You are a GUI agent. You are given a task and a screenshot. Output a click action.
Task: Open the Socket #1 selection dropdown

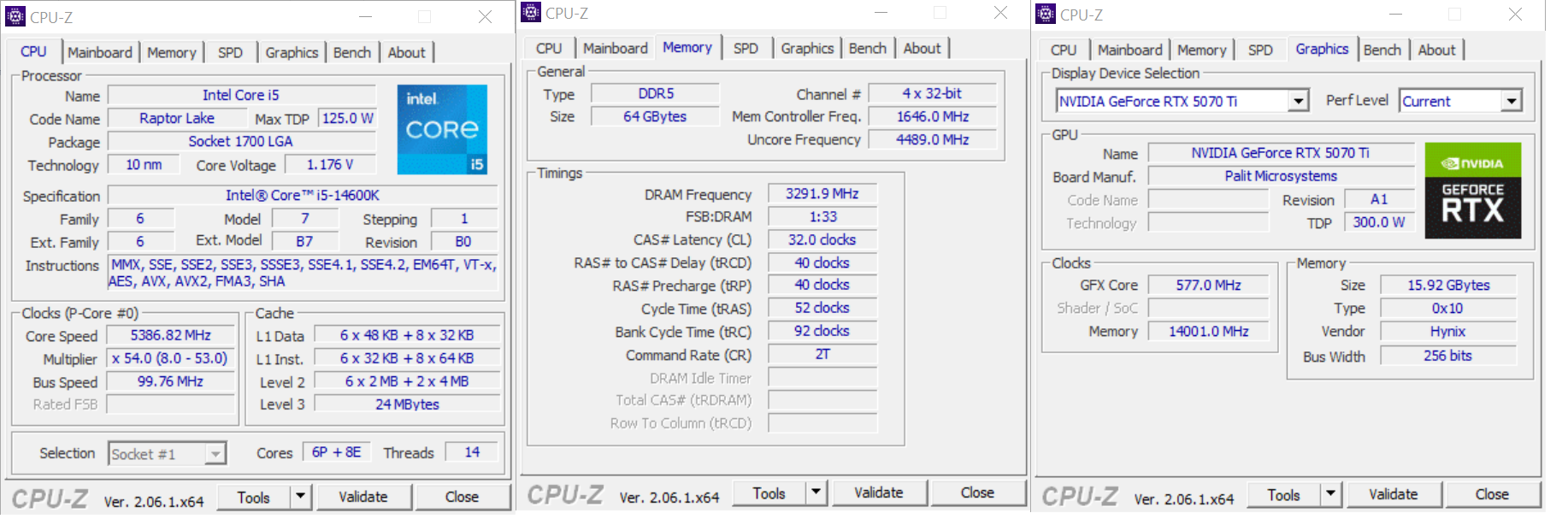click(x=167, y=454)
